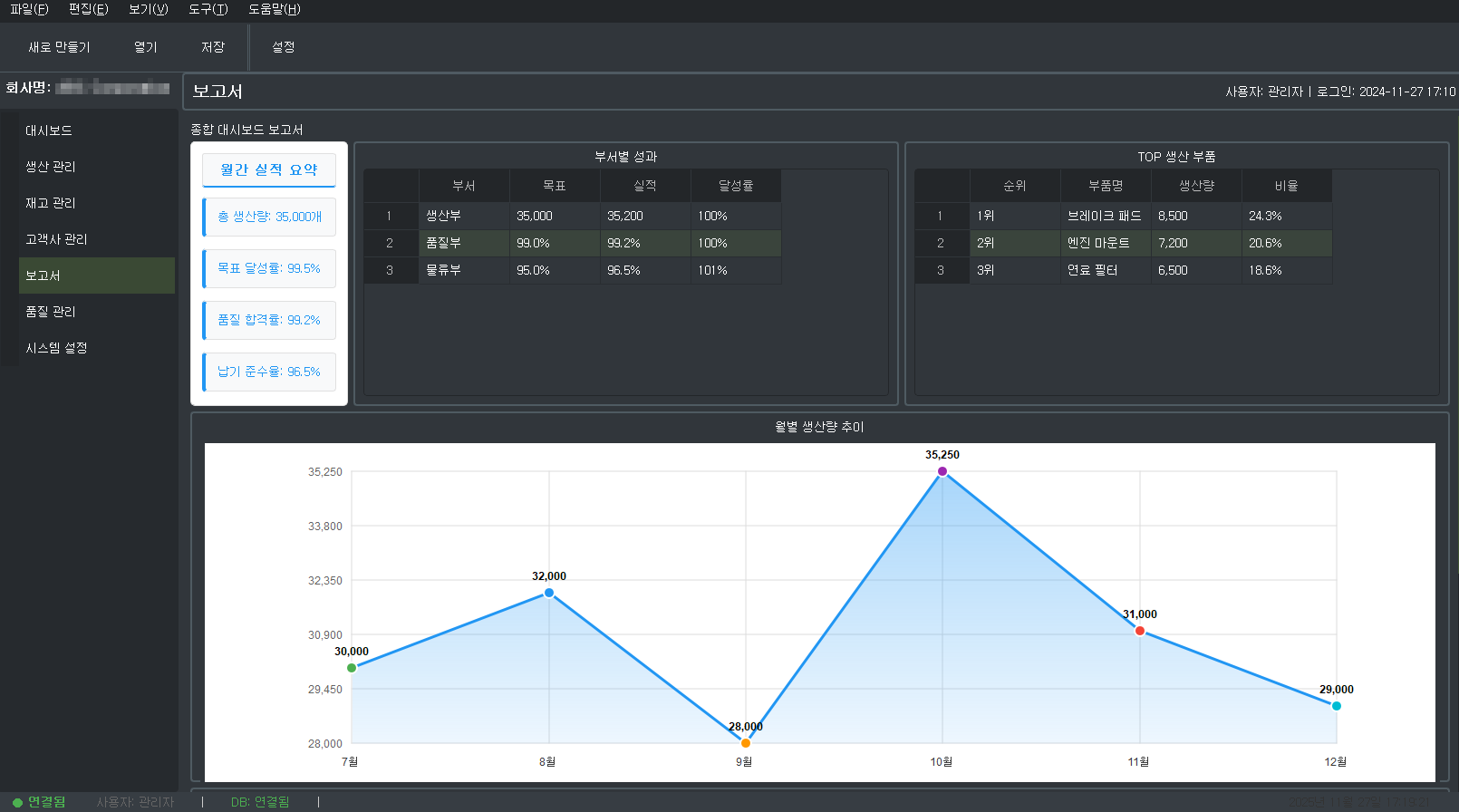This screenshot has height=812, width=1459.
Task: Click the 생산량 column header
Action: (1195, 186)
